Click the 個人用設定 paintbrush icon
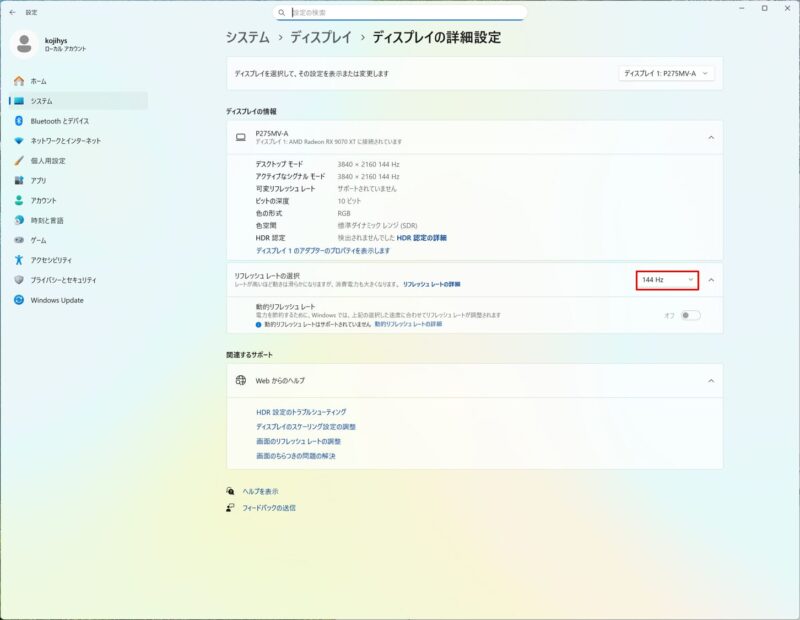Image resolution: width=800 pixels, height=620 pixels. tap(19, 161)
